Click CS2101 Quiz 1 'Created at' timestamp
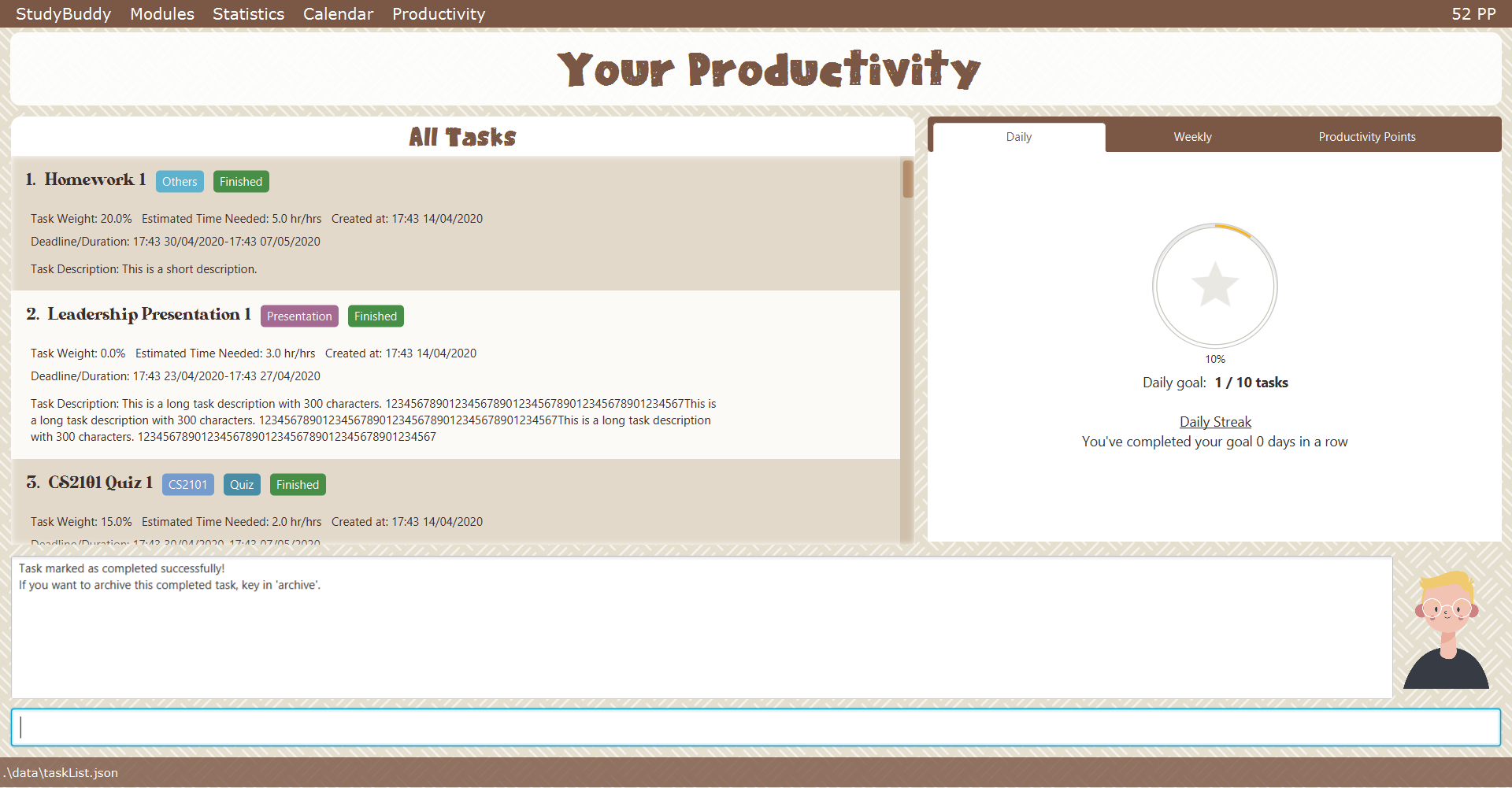 click(x=407, y=522)
